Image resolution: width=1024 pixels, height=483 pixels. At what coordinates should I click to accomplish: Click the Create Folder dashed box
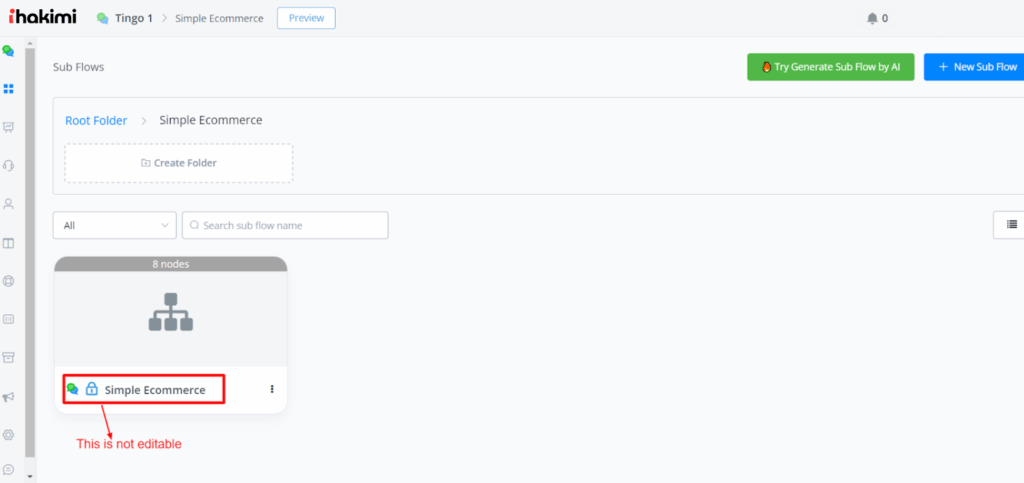click(179, 163)
